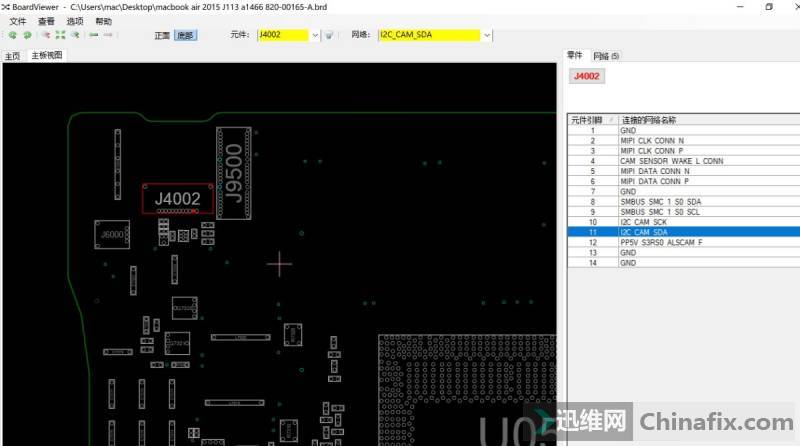Switch to the 主页 tab
800x446 pixels.
(x=13, y=56)
